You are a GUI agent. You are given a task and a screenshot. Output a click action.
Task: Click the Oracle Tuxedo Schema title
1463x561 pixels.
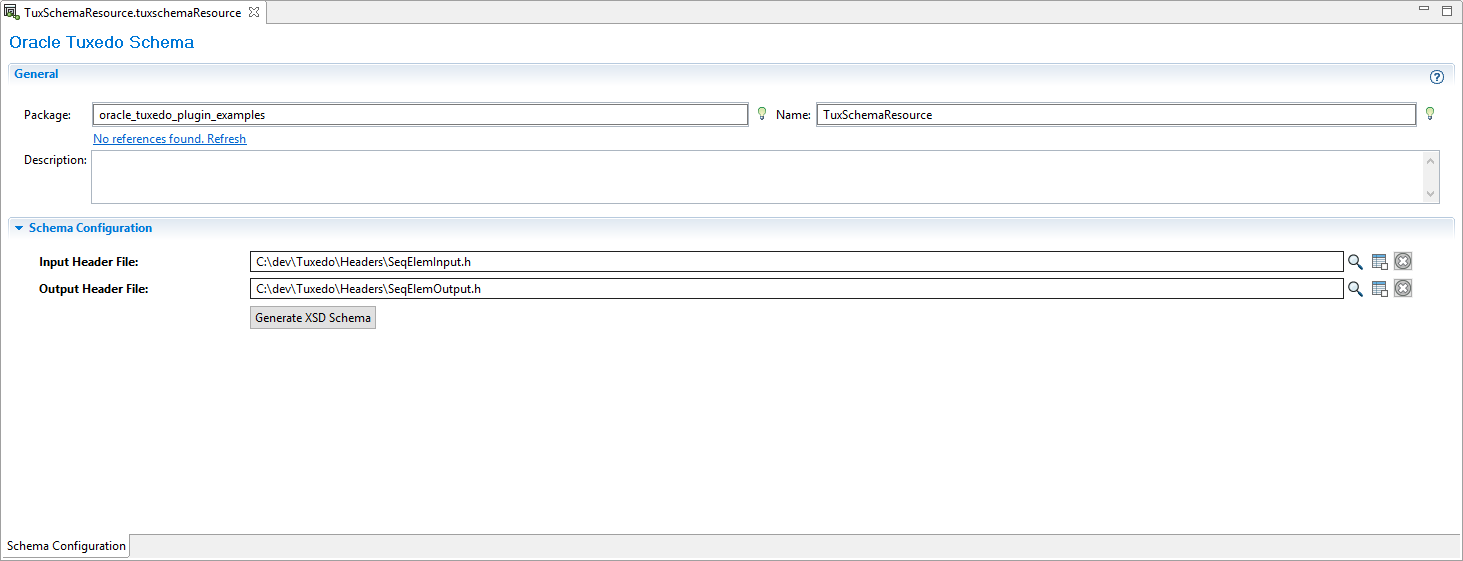[101, 43]
